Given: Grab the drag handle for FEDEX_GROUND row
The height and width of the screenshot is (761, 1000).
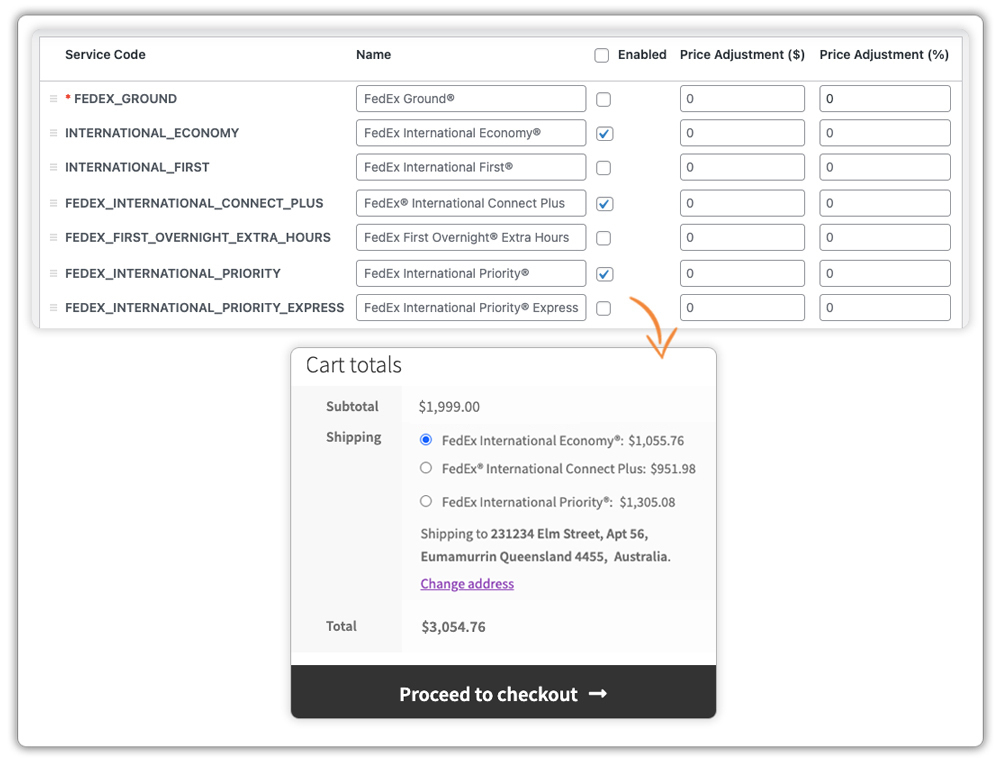Looking at the screenshot, I should point(54,99).
